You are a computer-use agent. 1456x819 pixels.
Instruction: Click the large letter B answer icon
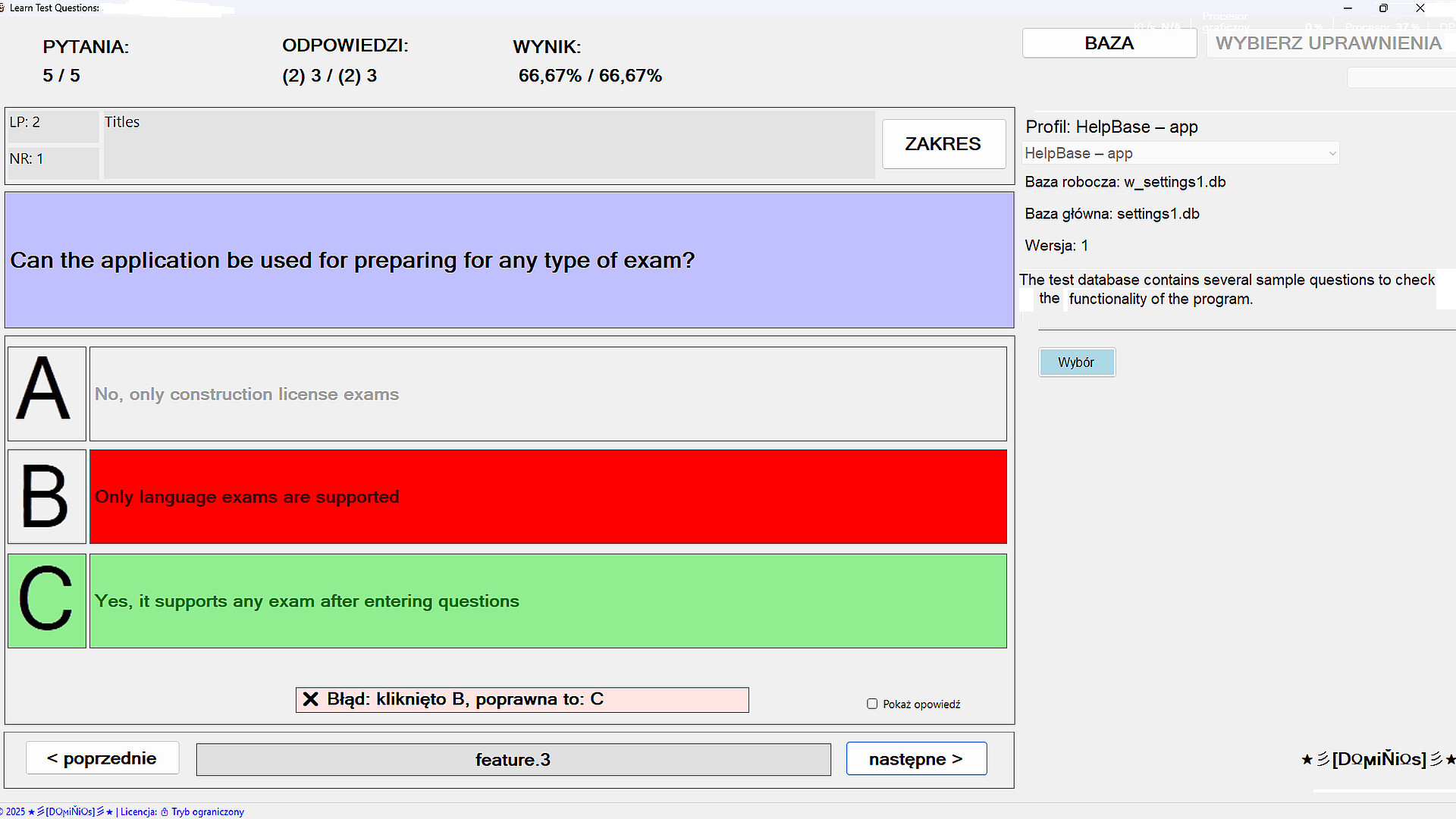coord(46,497)
